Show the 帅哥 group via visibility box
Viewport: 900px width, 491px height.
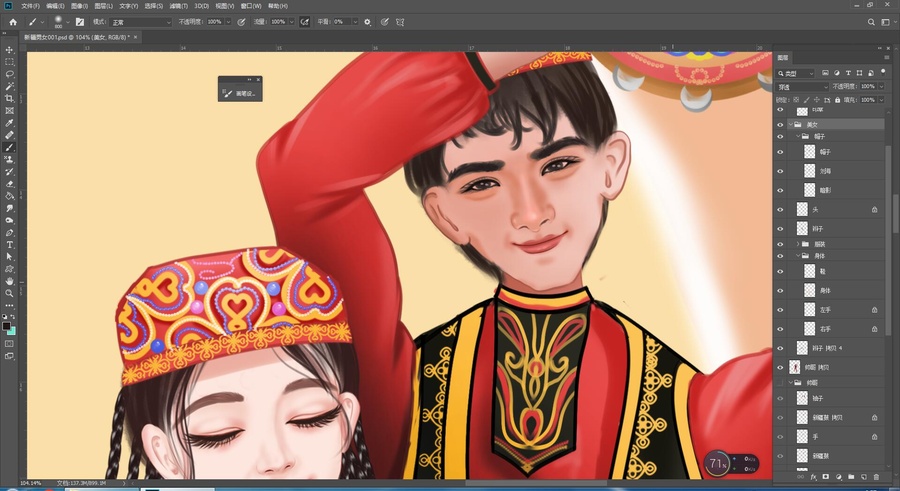[x=780, y=382]
